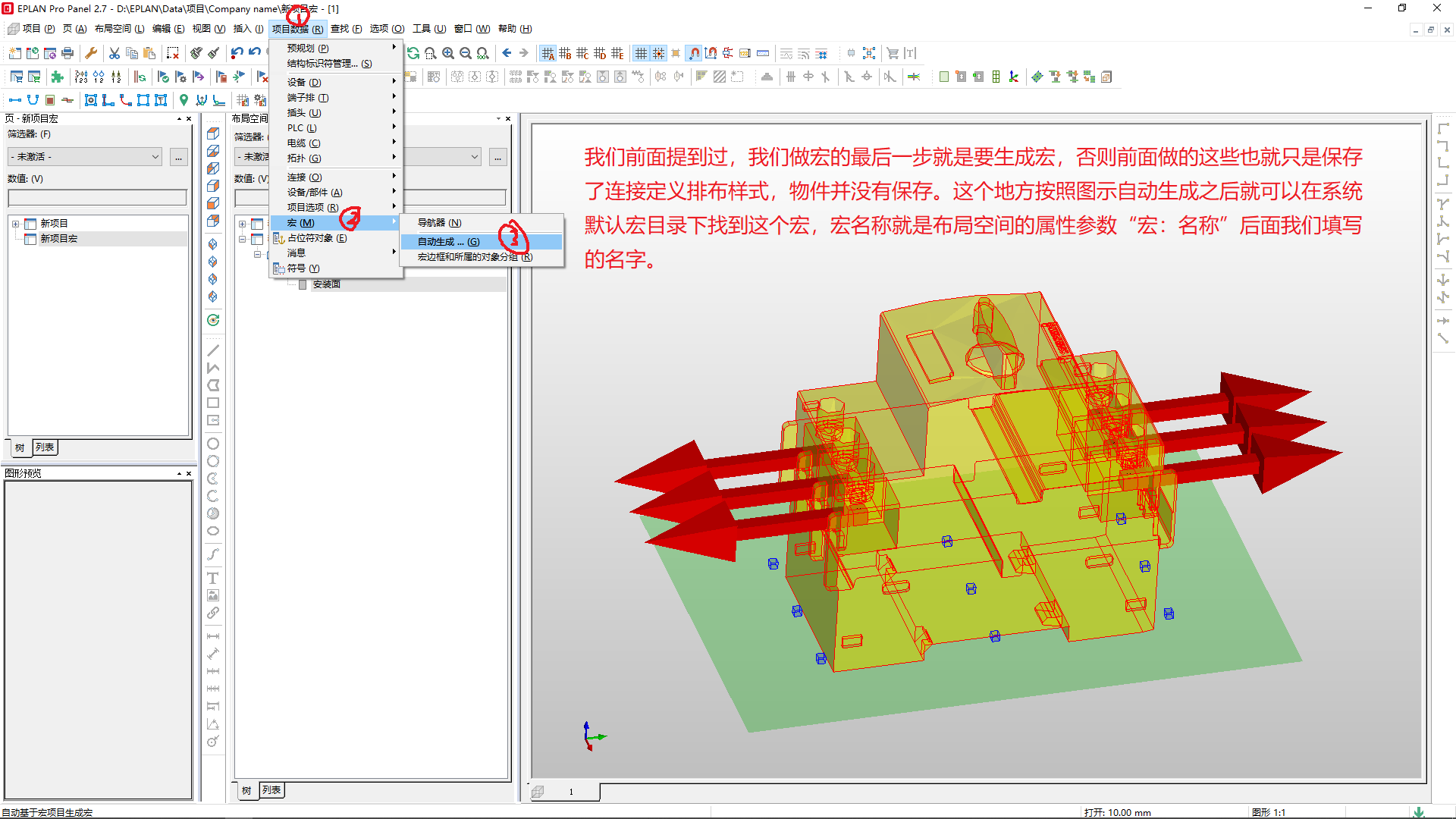Click 自动生成 in the 宏 submenu
The height and width of the screenshot is (819, 1456).
point(444,241)
